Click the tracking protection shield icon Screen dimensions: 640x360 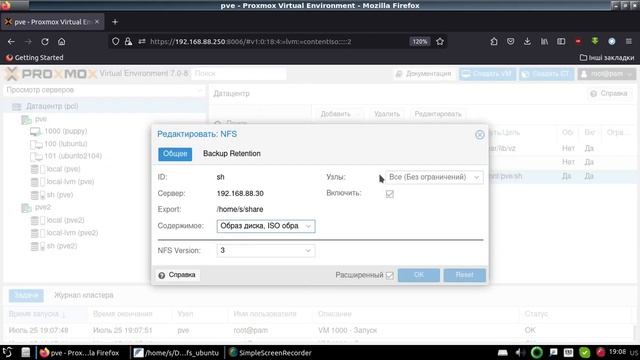(x=116, y=41)
